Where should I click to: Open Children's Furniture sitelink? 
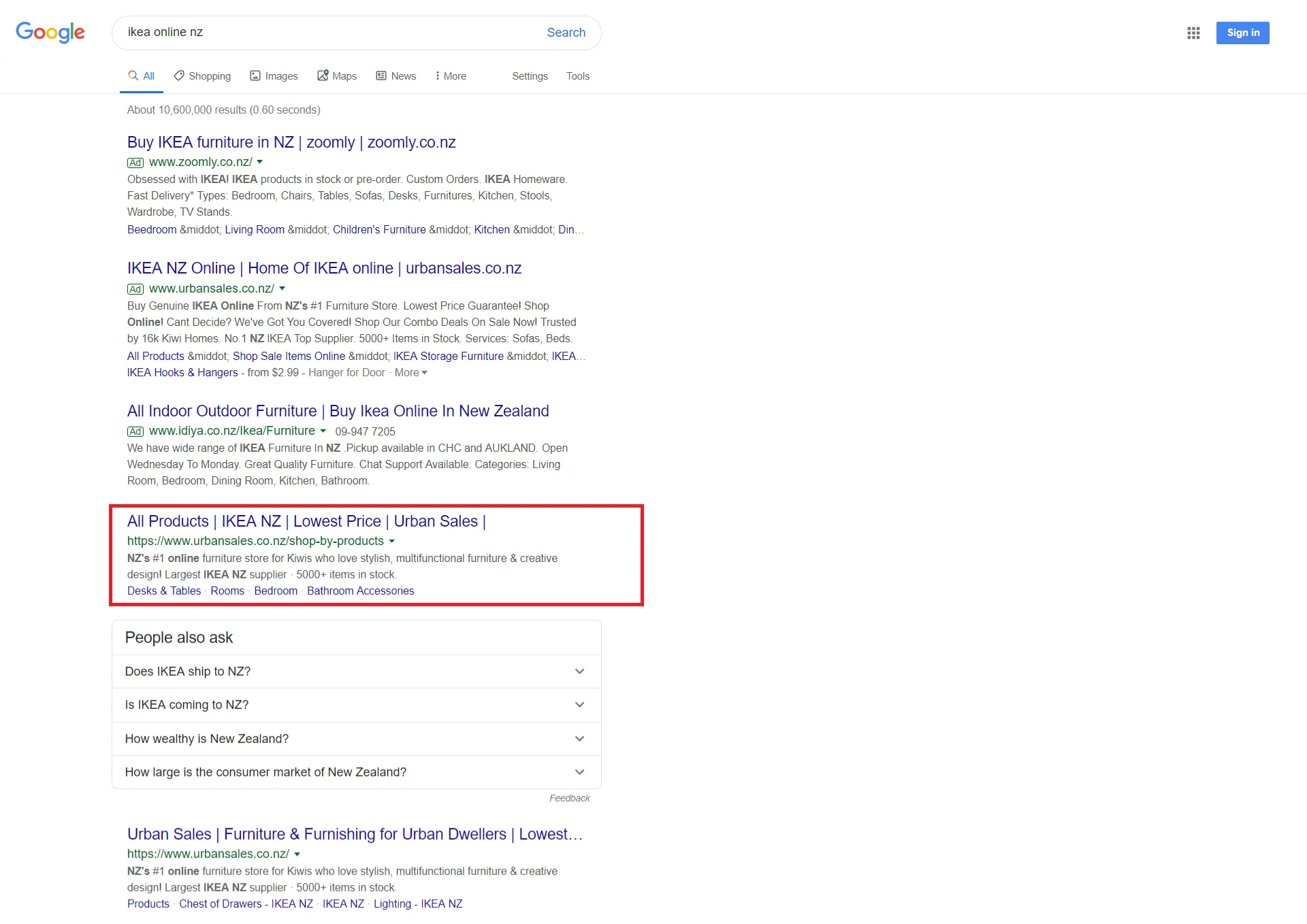[379, 230]
